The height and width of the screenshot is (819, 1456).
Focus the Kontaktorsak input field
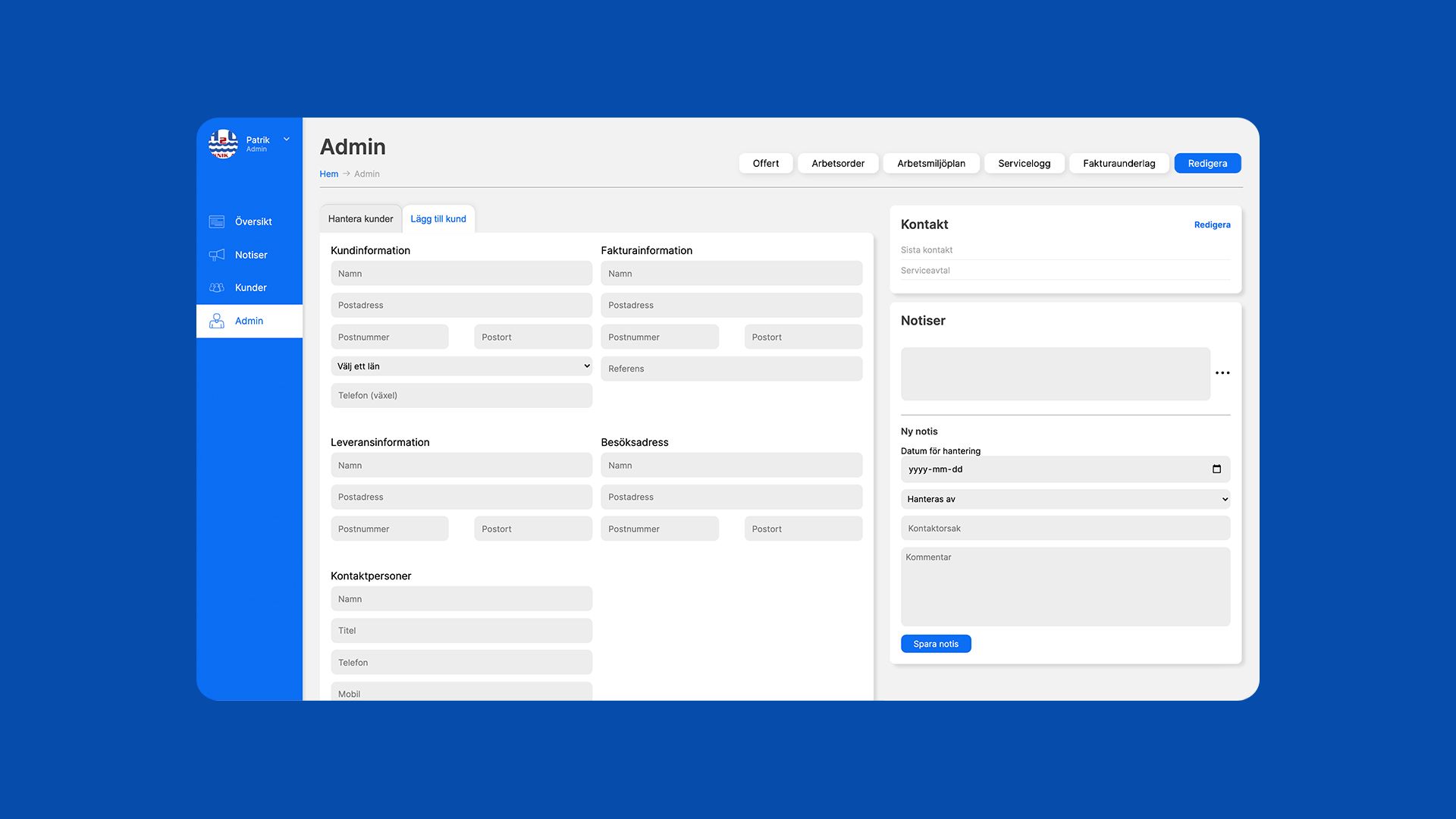tap(1065, 529)
